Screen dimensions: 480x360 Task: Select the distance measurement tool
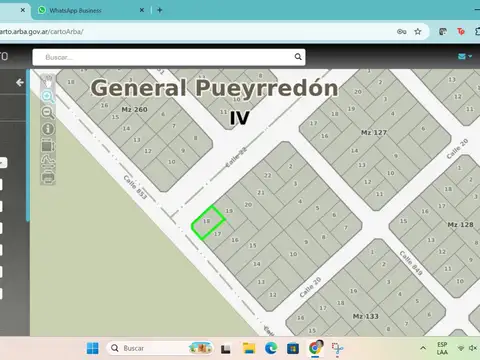click(48, 162)
